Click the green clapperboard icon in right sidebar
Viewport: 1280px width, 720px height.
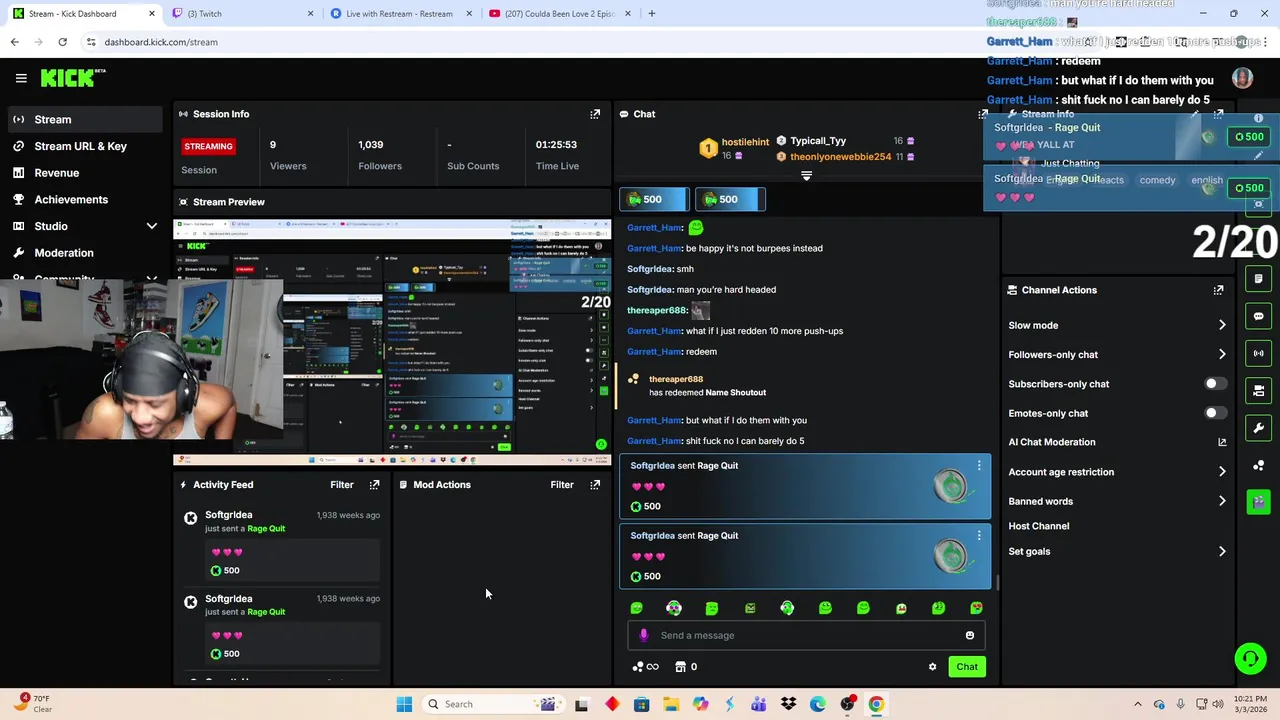(x=1258, y=502)
